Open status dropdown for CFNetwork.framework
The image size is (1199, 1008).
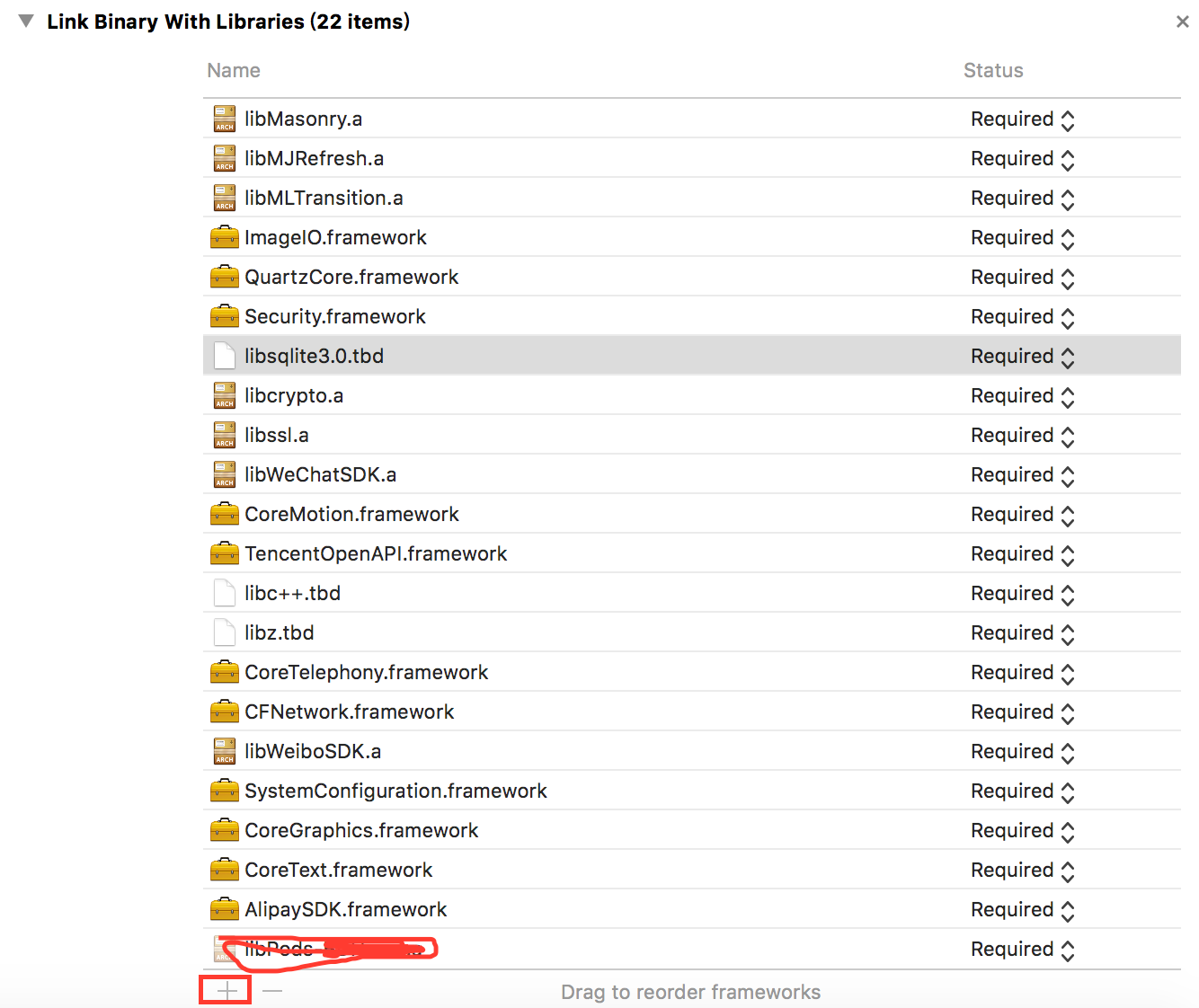[x=1023, y=712]
